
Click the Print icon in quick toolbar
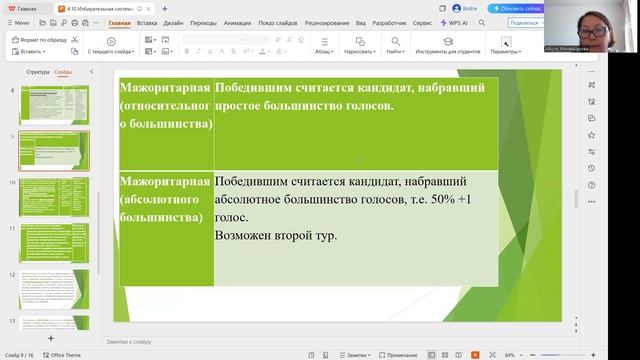click(74, 23)
